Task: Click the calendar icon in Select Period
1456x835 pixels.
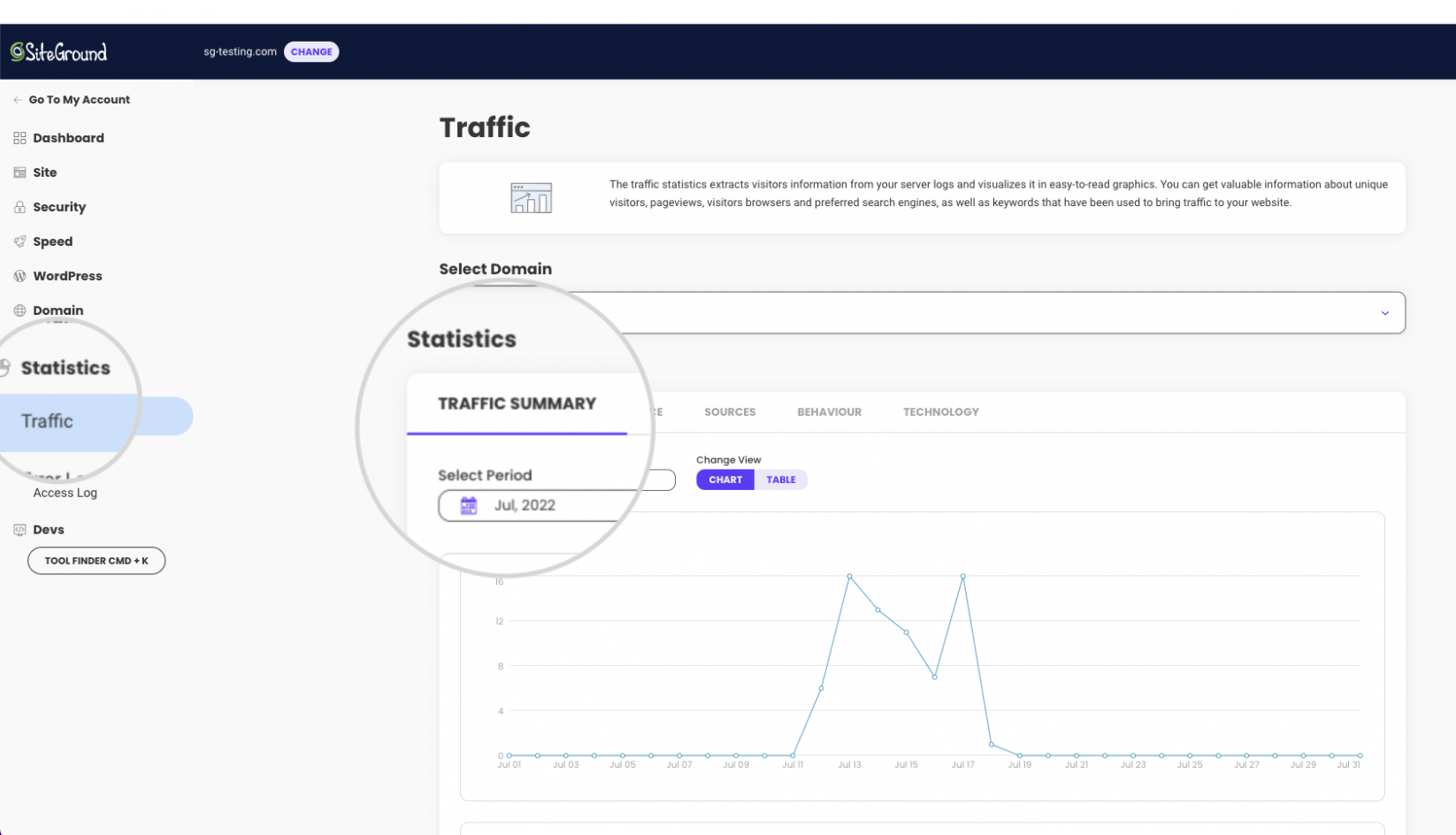Action: pos(469,505)
